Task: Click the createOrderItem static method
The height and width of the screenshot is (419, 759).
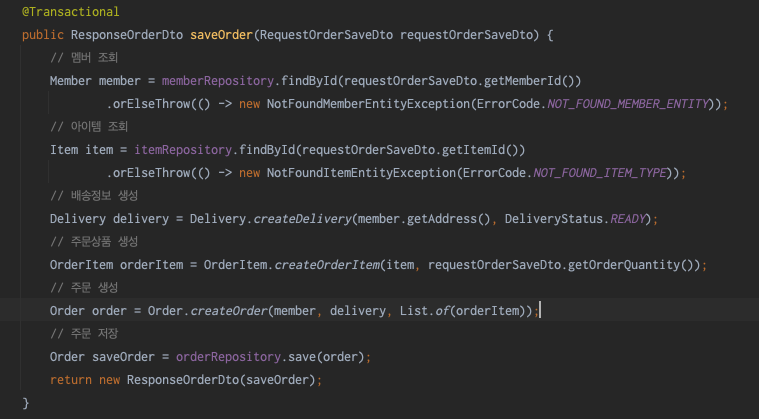Action: coord(327,265)
